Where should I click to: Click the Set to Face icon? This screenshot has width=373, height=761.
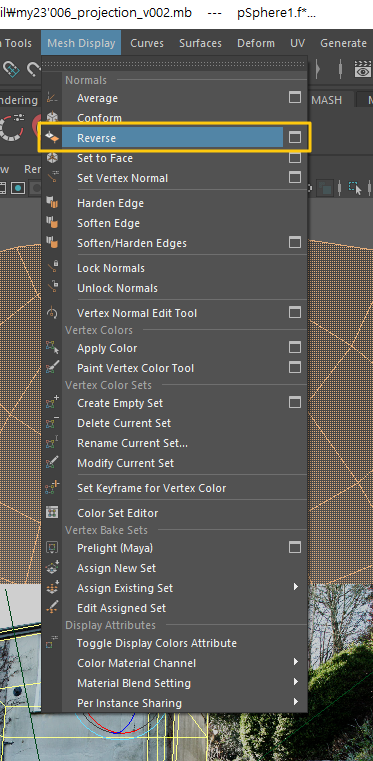coord(52,158)
